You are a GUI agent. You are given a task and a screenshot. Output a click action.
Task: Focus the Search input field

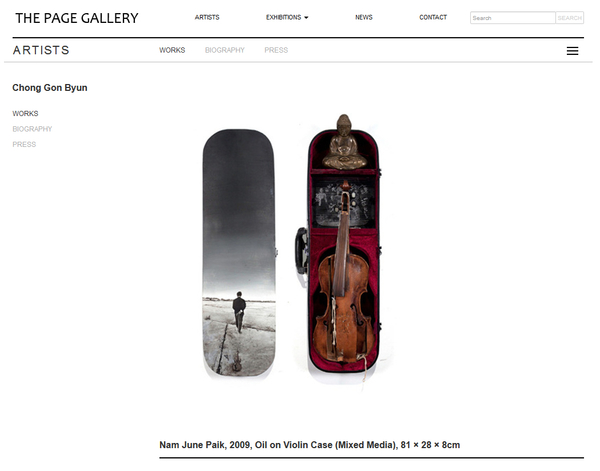(512, 18)
